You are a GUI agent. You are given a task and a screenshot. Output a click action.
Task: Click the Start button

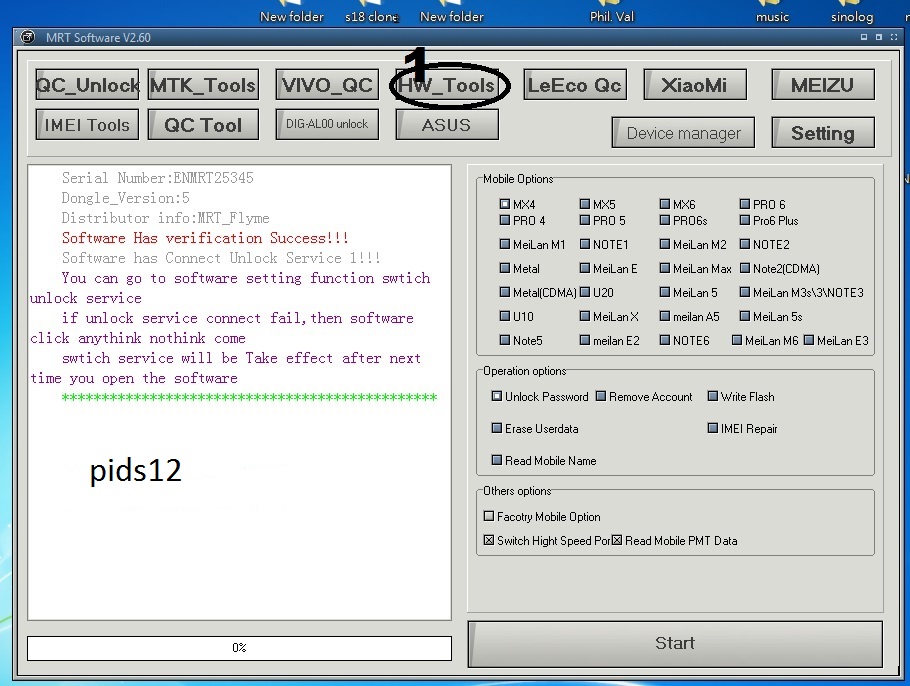(x=675, y=644)
